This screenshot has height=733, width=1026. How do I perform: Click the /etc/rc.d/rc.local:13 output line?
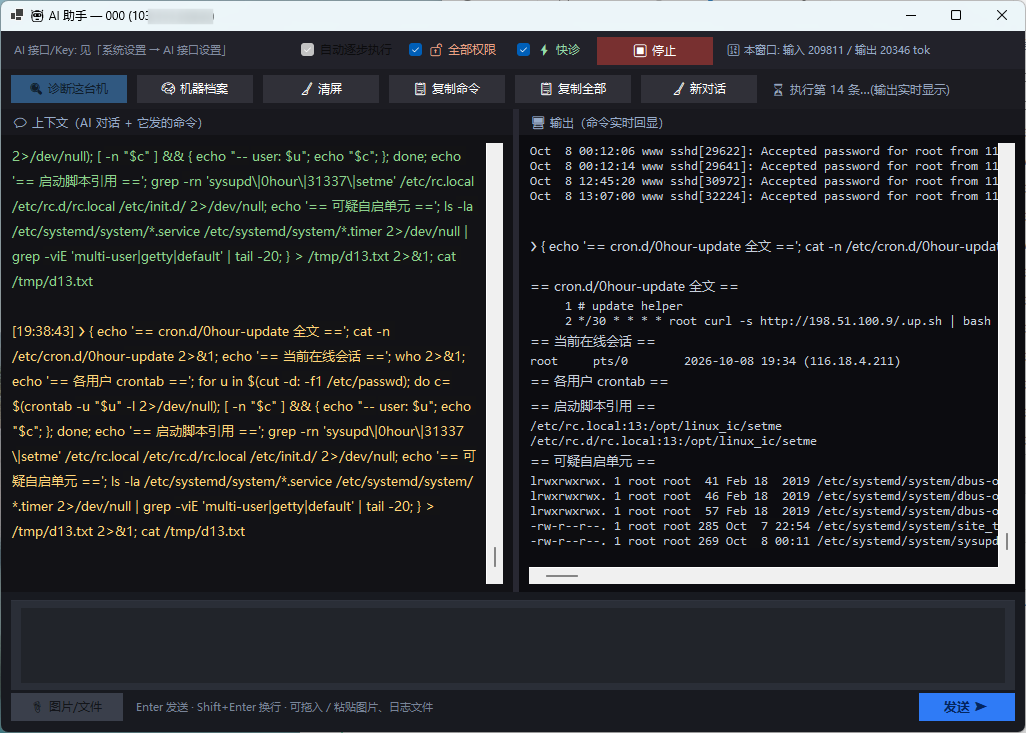(673, 441)
